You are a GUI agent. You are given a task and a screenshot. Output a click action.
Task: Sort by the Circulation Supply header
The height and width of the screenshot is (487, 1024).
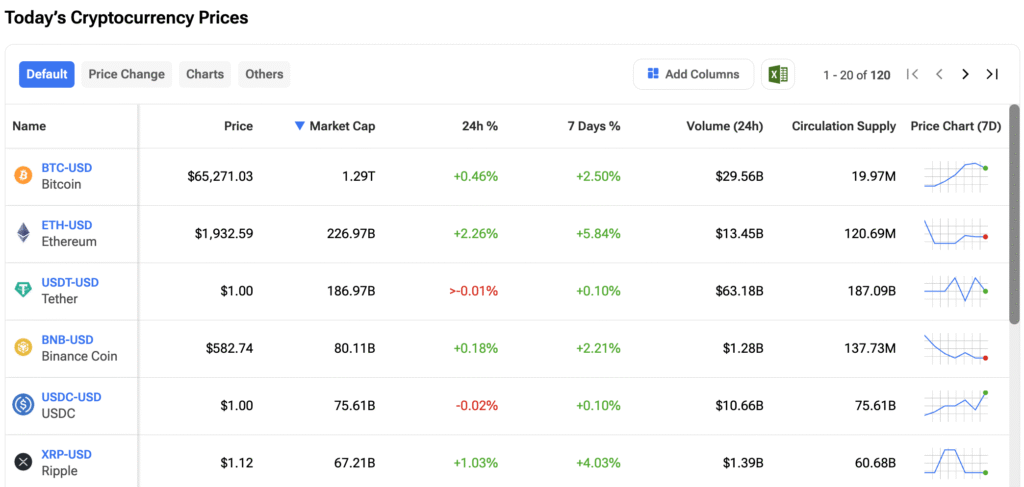(844, 127)
